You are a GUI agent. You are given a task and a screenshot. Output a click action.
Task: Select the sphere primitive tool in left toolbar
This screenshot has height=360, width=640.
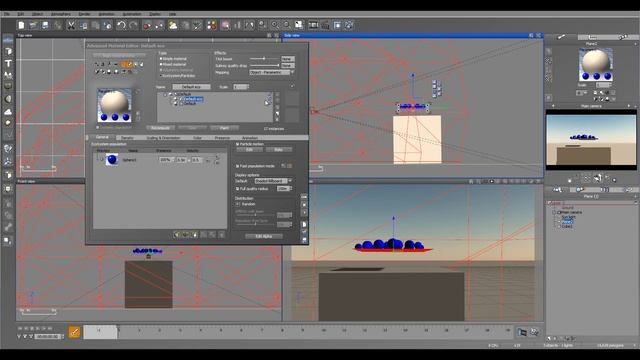pos(8,99)
